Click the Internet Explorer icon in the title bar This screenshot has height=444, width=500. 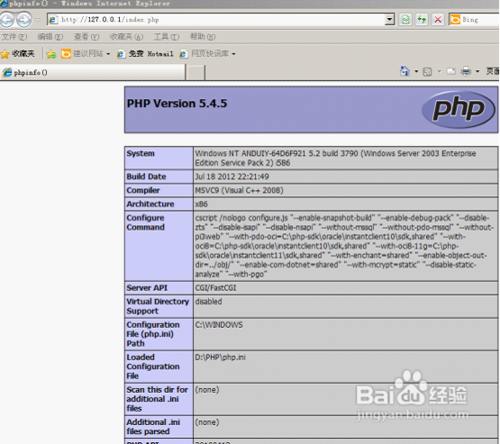4,4
